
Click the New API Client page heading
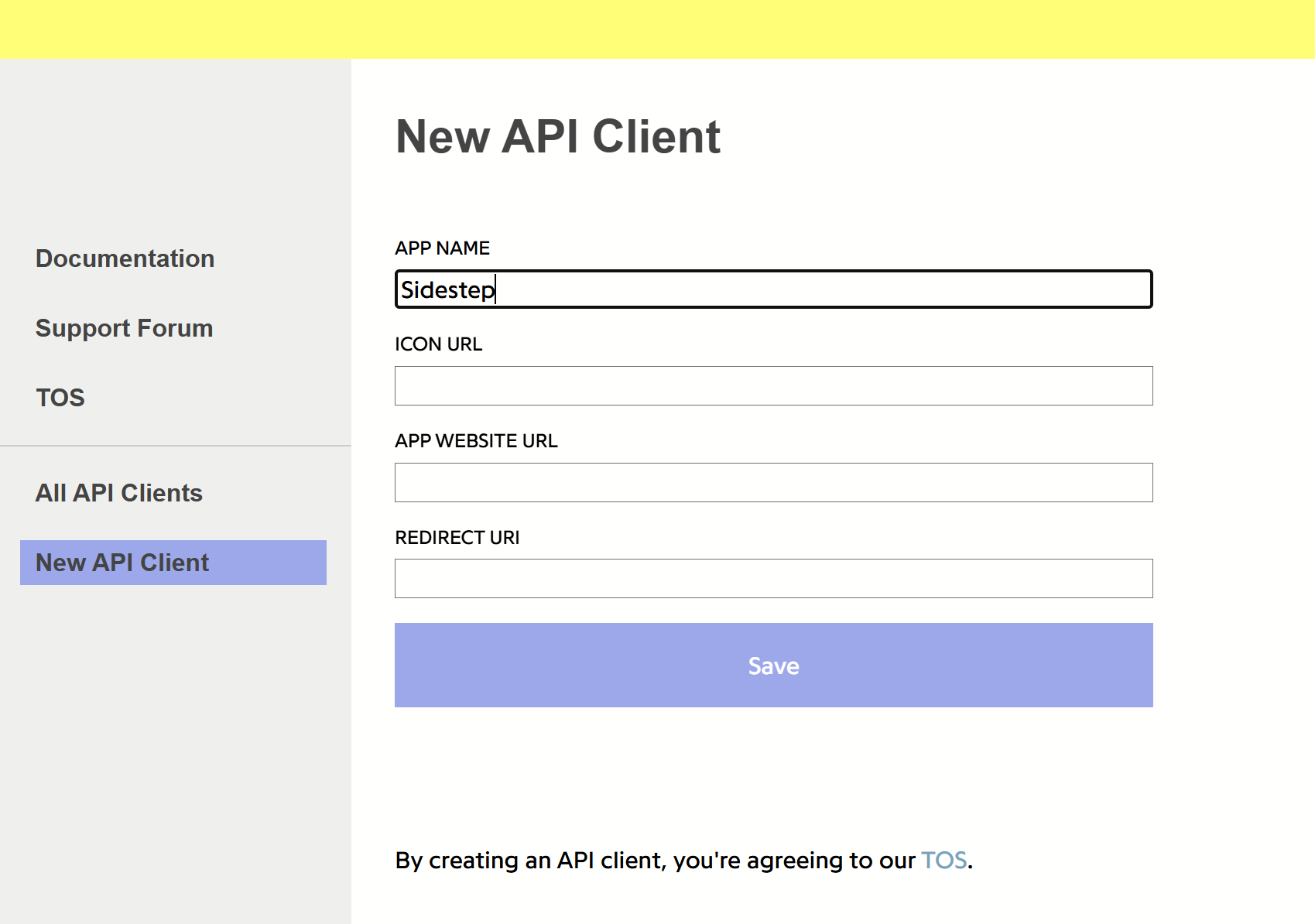[558, 137]
